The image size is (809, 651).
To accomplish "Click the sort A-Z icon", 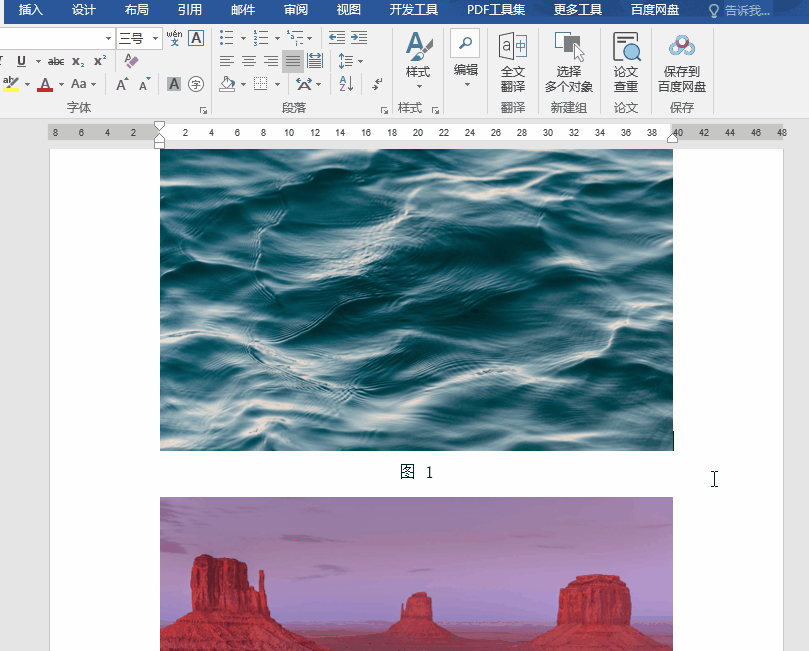I will tap(345, 84).
